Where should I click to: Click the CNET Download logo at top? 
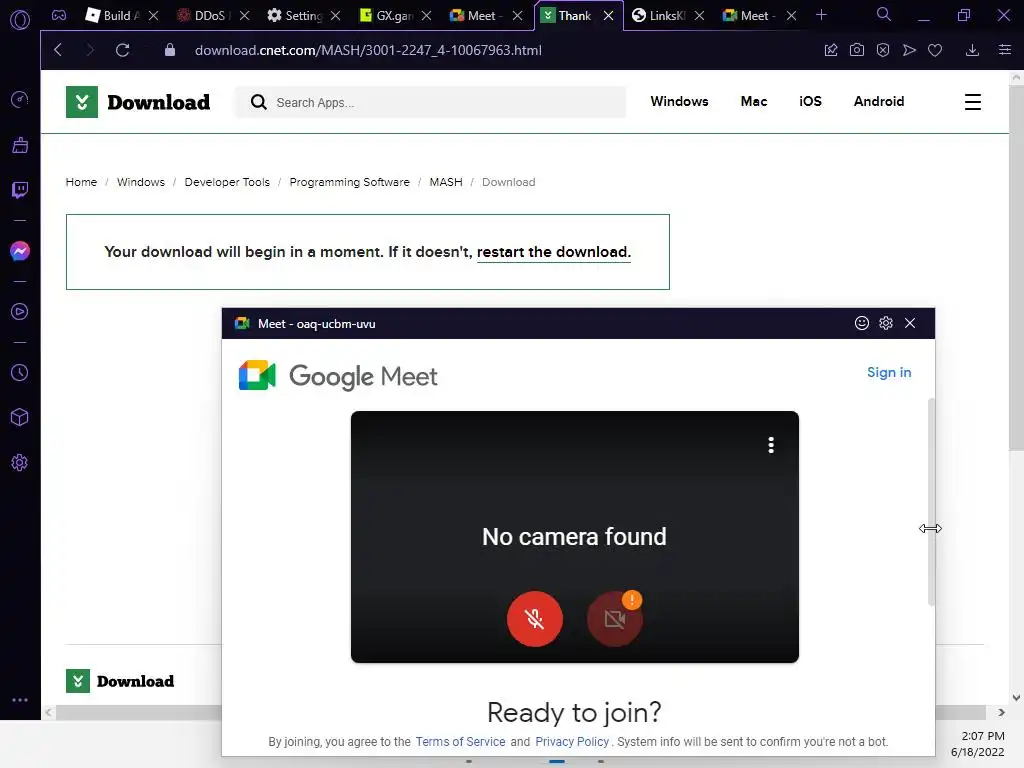point(138,102)
